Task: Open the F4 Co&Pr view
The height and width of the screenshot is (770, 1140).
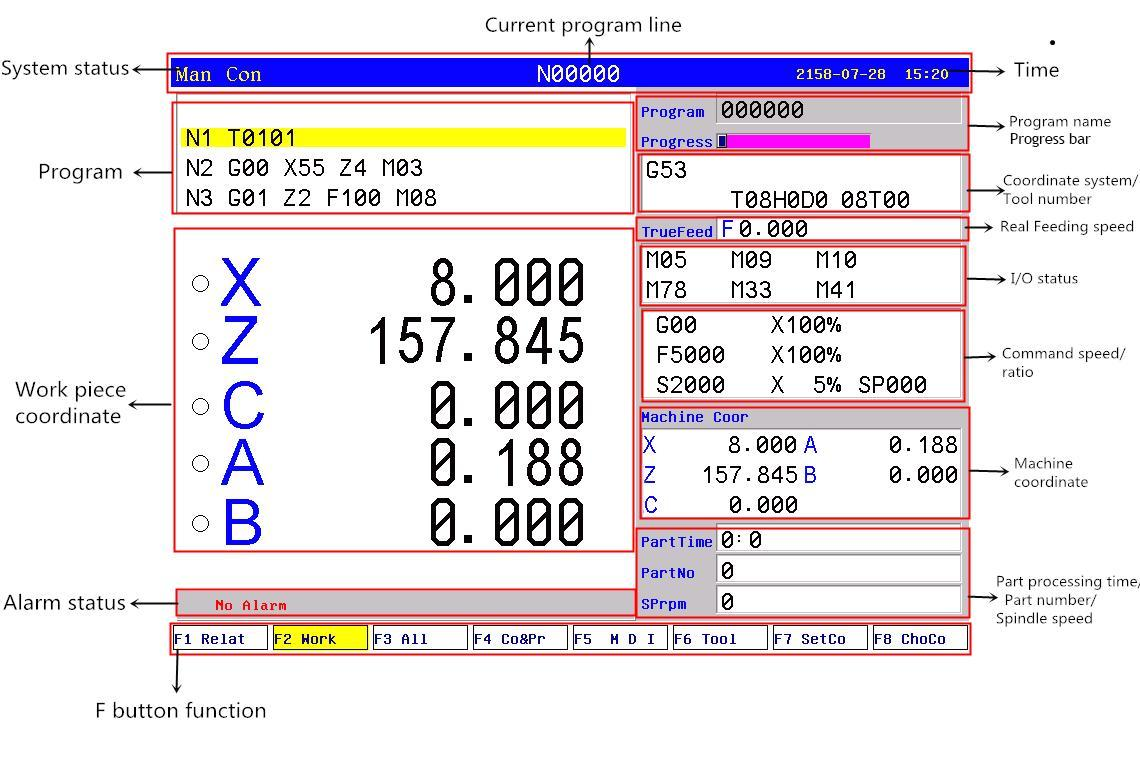Action: point(520,638)
